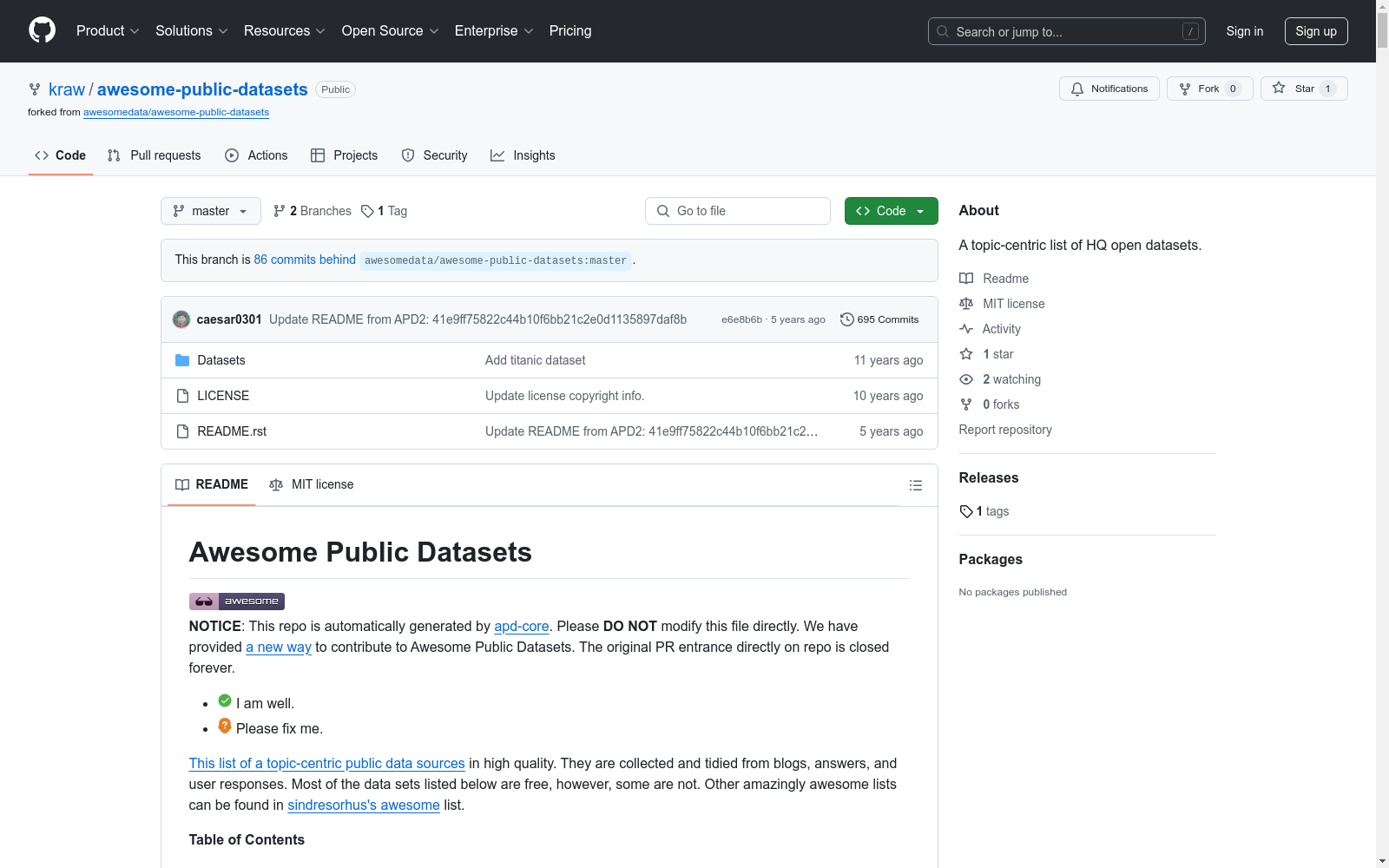Open the topic-centric public data sources link
Image resolution: width=1389 pixels, height=868 pixels.
[327, 763]
